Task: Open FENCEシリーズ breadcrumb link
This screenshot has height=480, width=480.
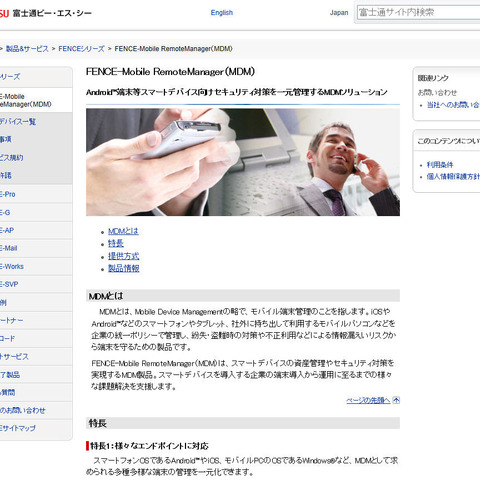Action: [81, 49]
